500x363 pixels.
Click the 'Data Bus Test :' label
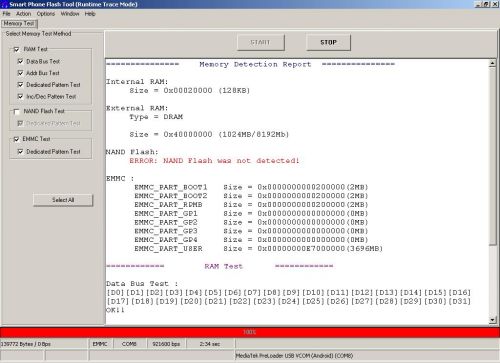click(142, 284)
